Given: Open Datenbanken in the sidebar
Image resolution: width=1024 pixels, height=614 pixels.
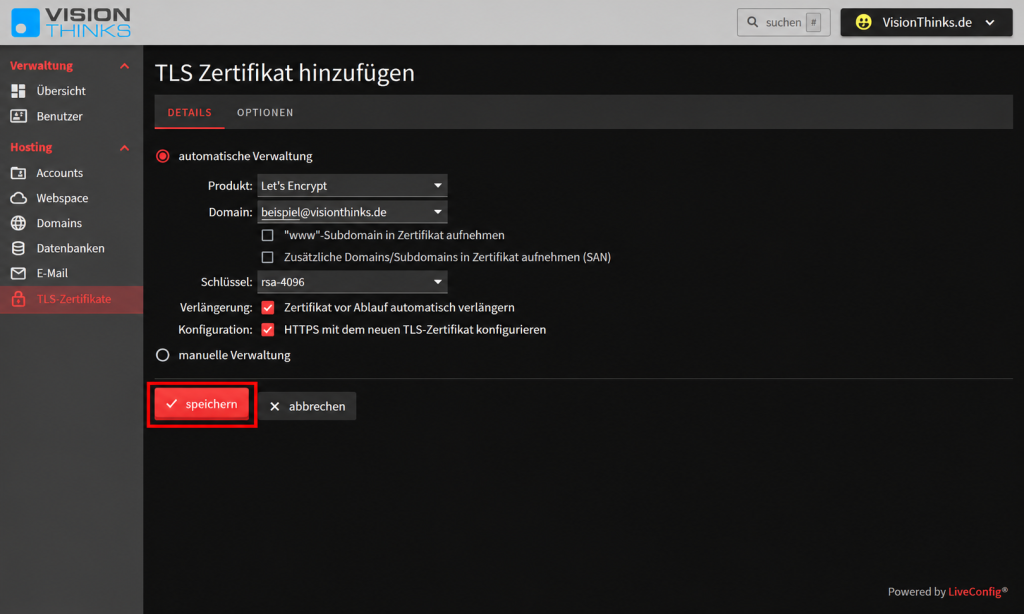Looking at the screenshot, I should tap(71, 248).
